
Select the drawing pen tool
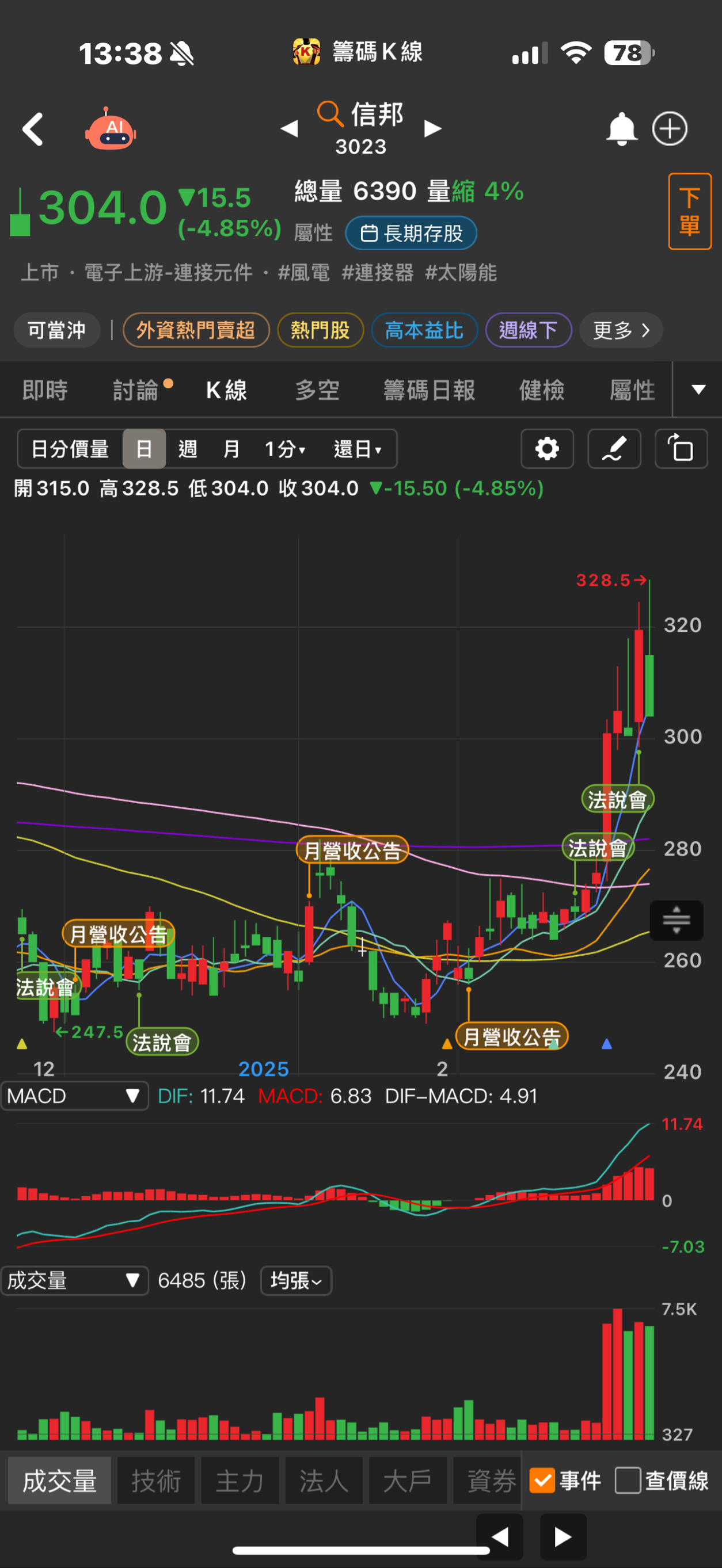click(614, 449)
